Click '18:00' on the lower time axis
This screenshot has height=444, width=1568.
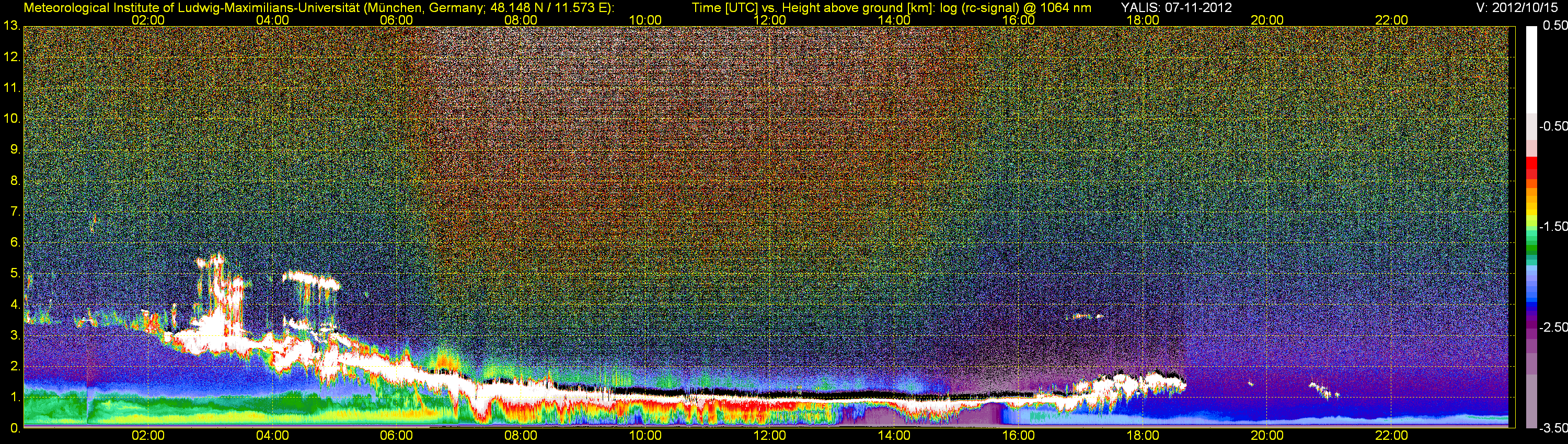[1143, 436]
